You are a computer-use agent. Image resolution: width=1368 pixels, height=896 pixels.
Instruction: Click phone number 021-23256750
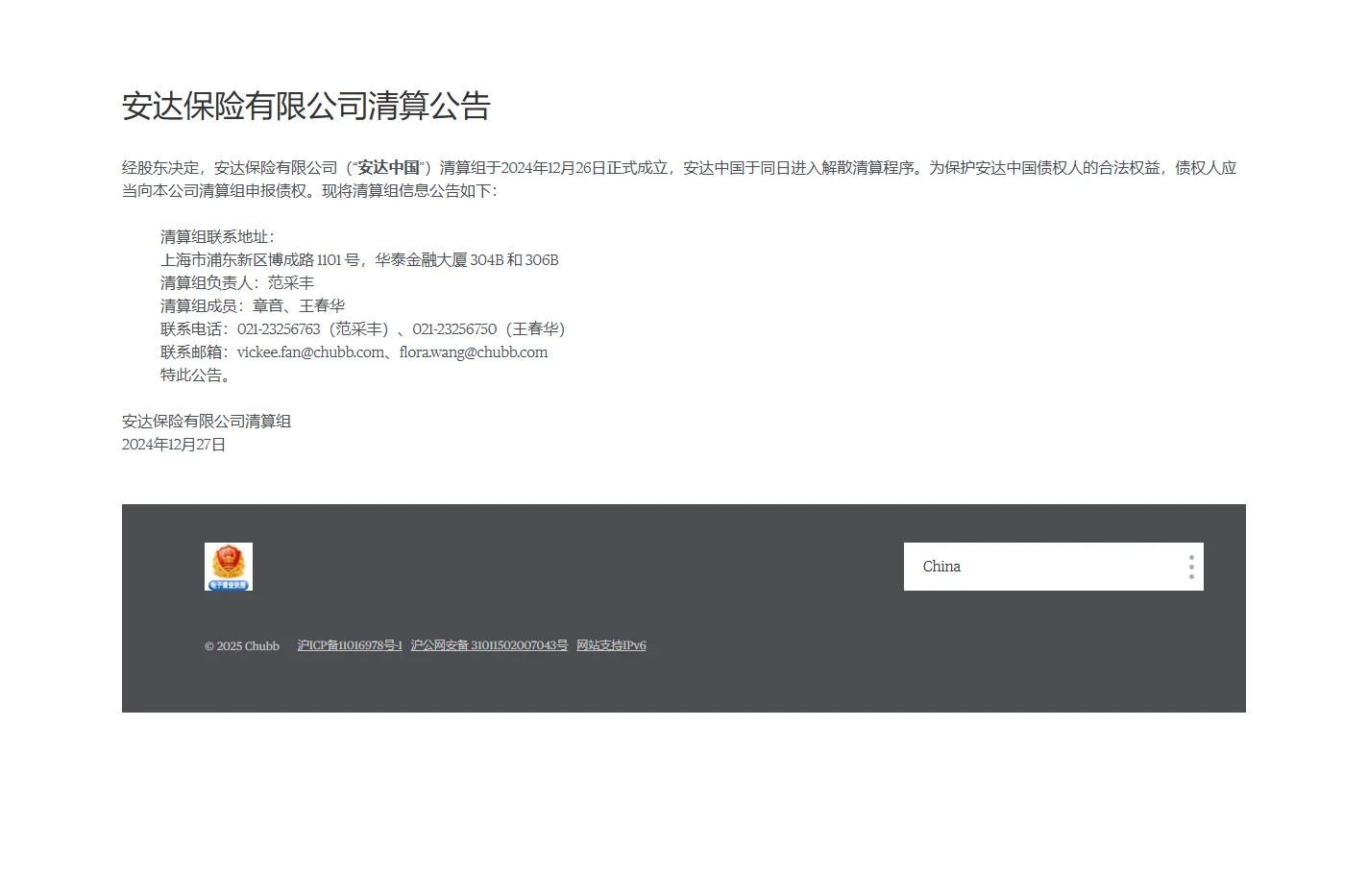click(454, 329)
